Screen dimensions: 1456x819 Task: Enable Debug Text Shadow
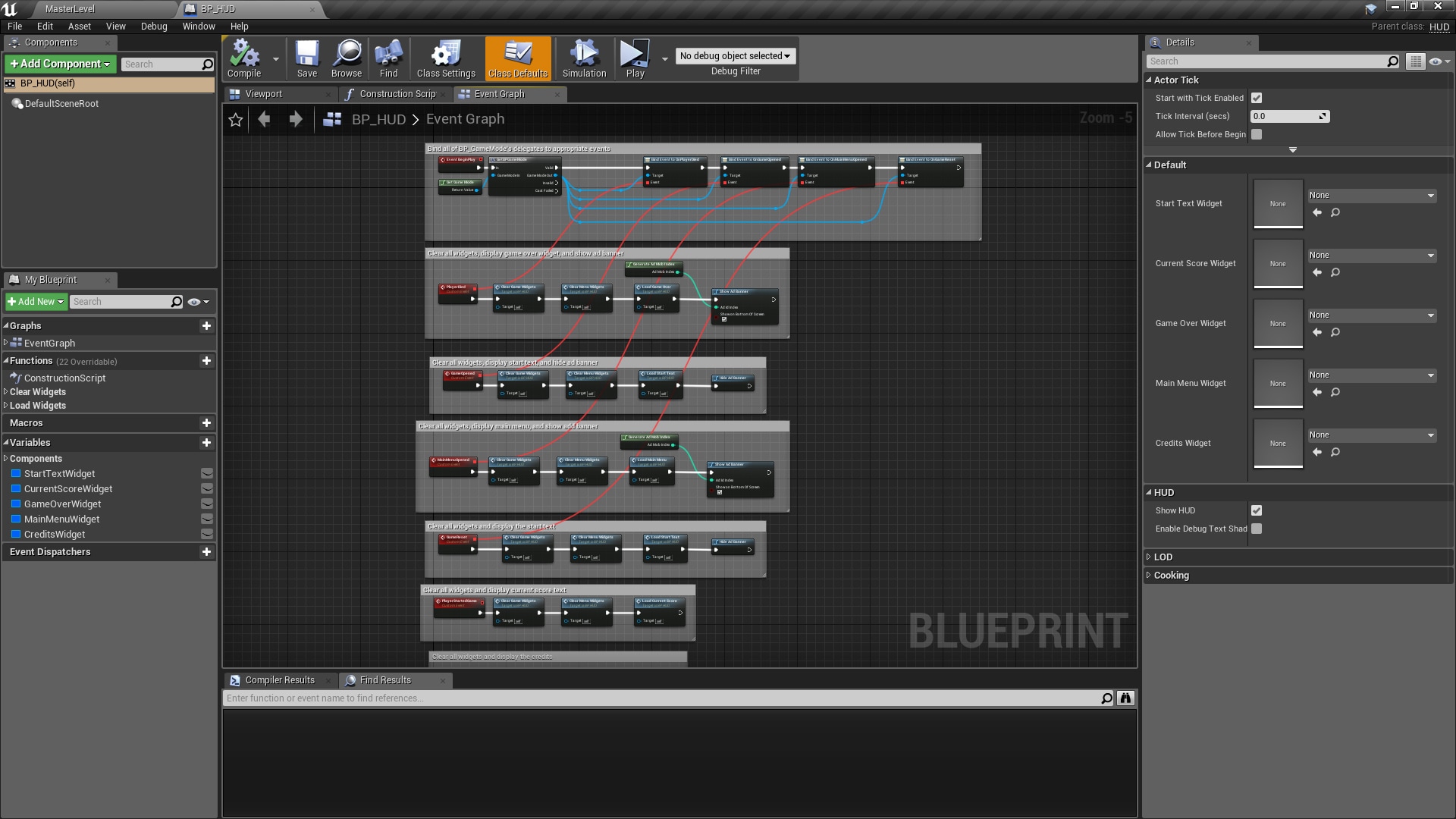coord(1257,529)
